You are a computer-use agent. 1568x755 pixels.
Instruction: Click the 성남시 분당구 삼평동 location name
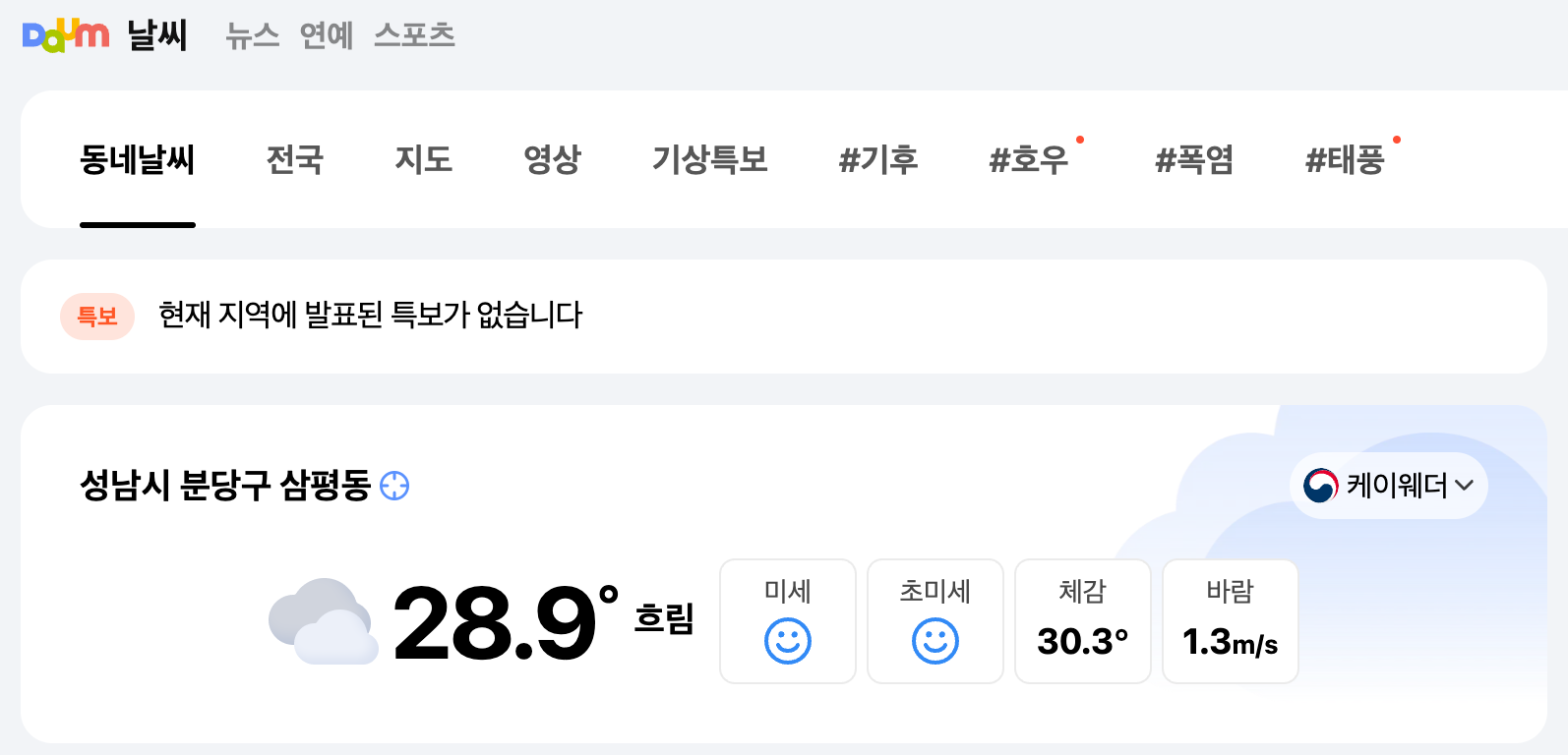pyautogui.click(x=224, y=486)
